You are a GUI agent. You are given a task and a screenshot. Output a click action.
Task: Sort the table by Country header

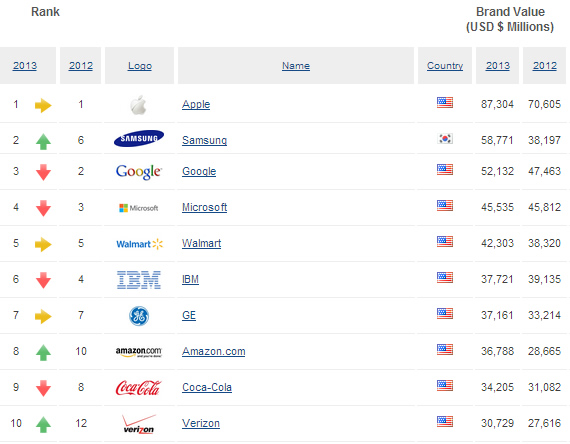(x=445, y=66)
